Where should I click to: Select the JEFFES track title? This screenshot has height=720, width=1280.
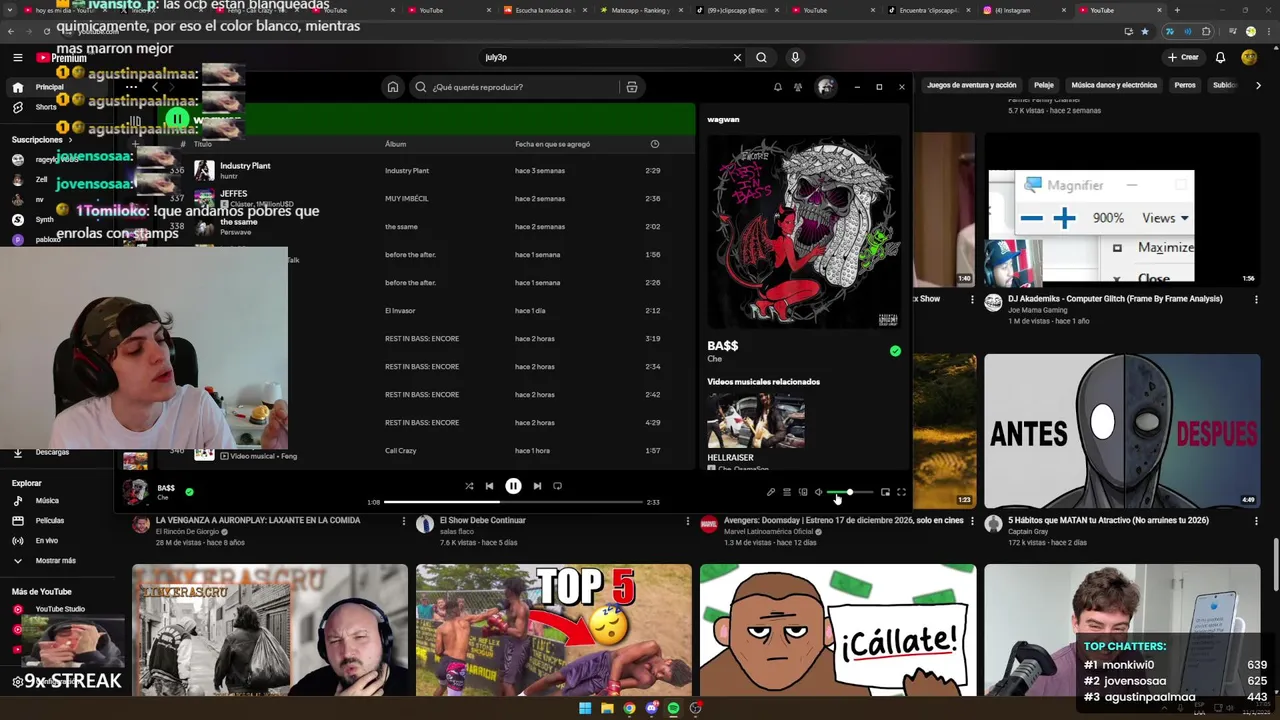click(x=233, y=193)
